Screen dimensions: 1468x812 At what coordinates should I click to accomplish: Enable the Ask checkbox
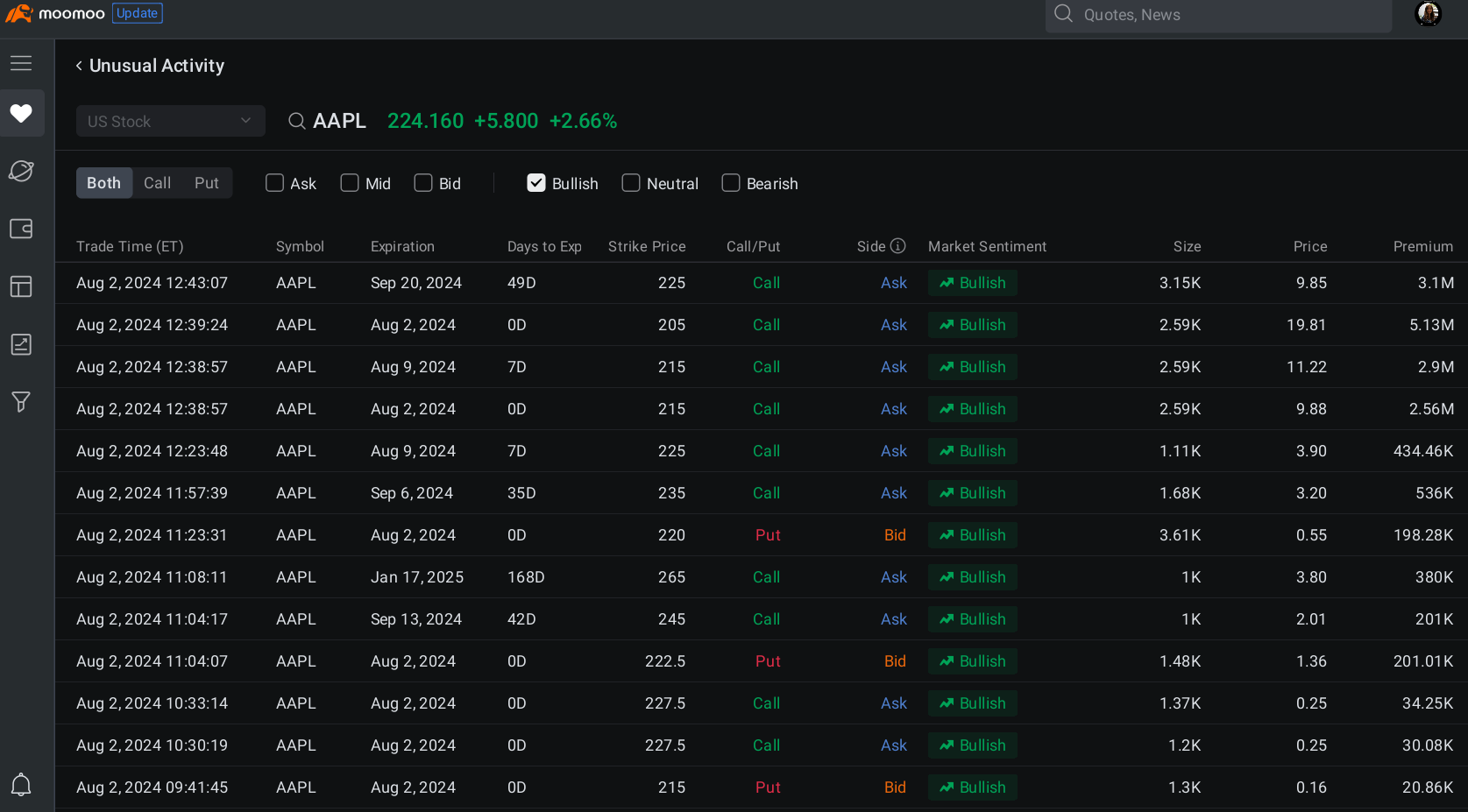(275, 183)
